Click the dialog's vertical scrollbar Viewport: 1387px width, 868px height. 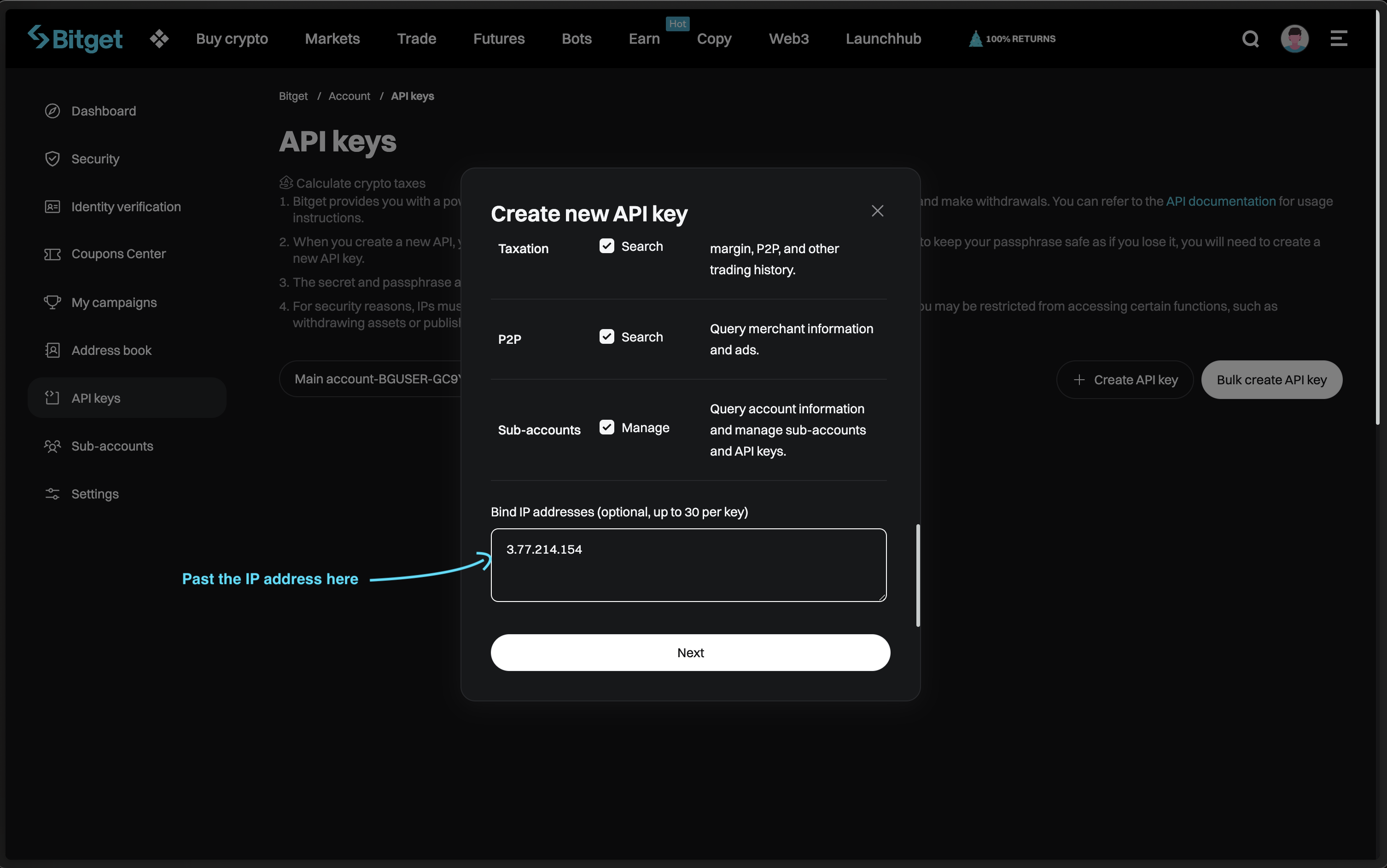(918, 575)
